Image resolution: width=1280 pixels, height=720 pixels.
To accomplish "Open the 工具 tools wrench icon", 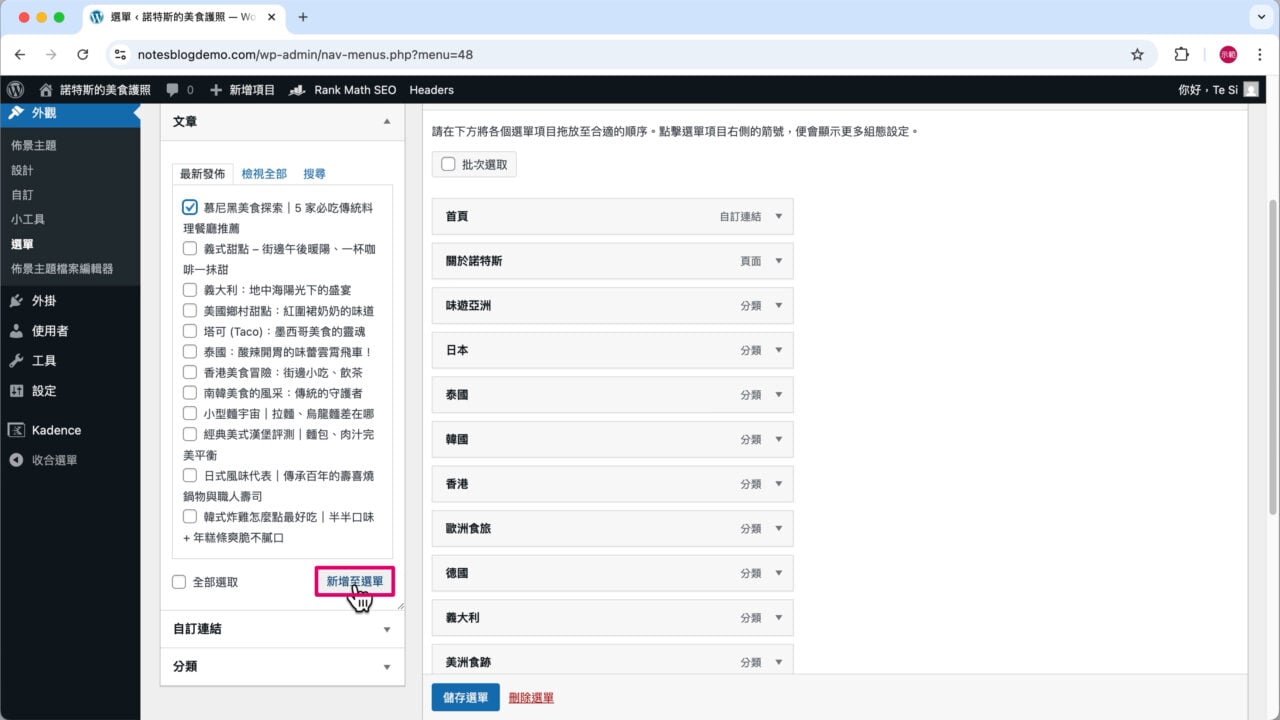I will pos(16,361).
